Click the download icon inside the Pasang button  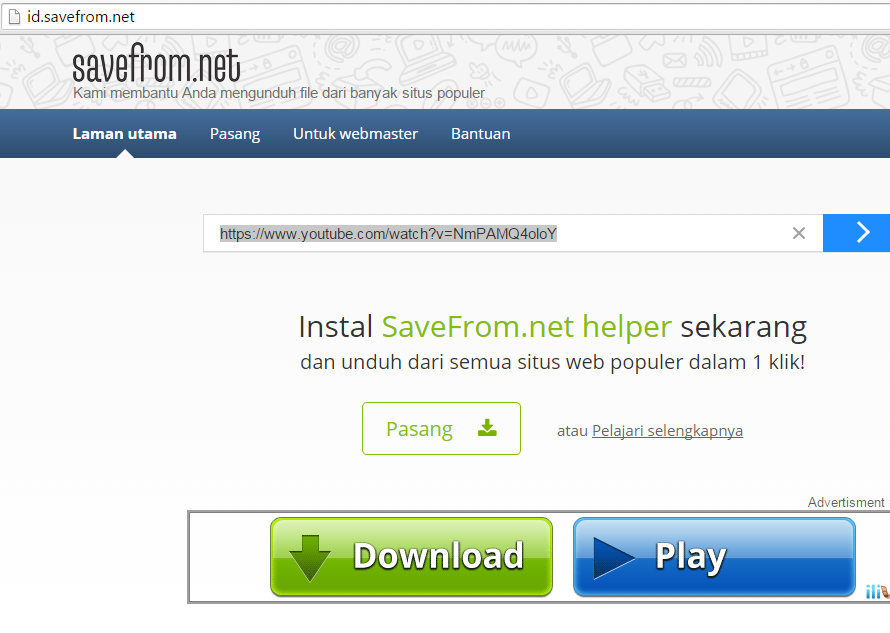[x=487, y=428]
